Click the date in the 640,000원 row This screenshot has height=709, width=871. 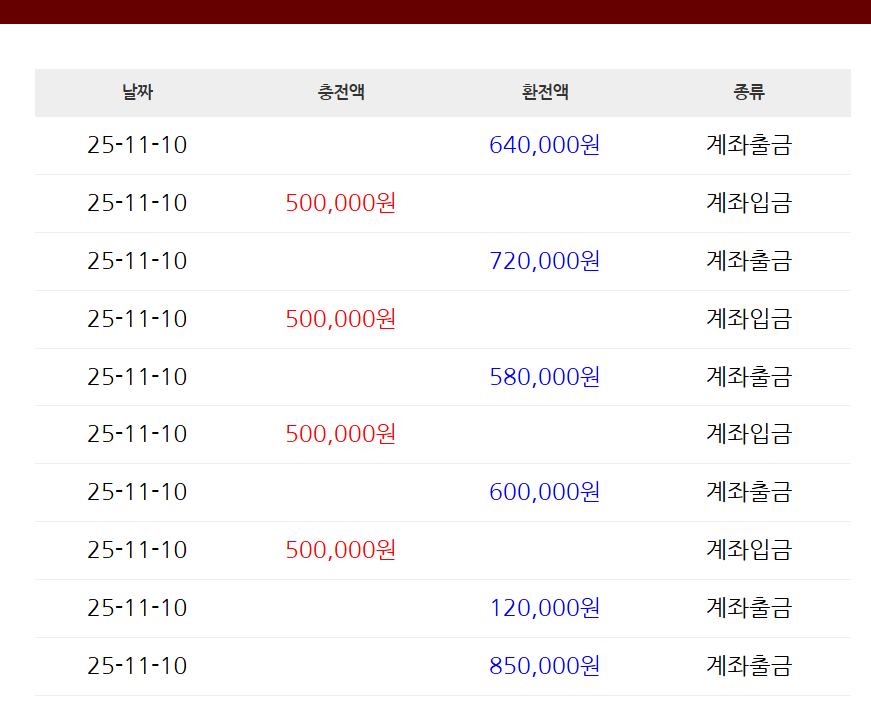pyautogui.click(x=137, y=145)
